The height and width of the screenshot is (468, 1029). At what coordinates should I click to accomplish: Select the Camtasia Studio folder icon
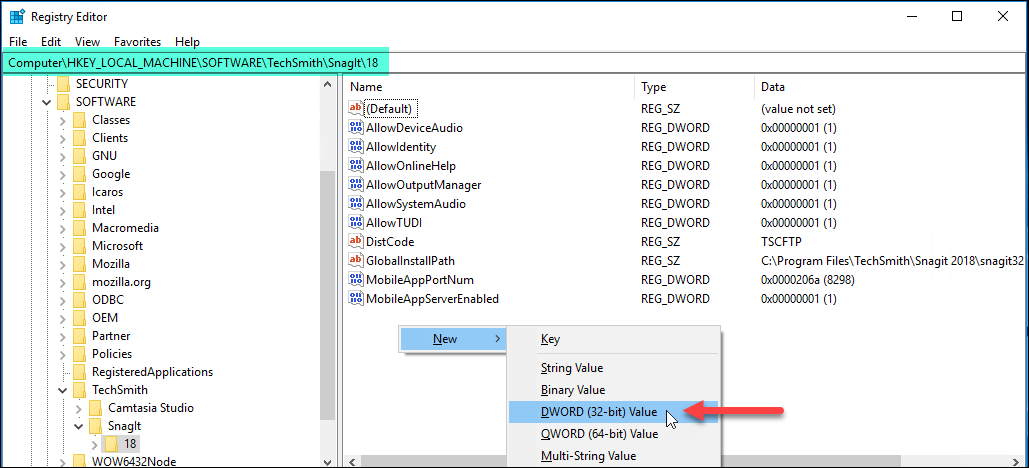96,408
